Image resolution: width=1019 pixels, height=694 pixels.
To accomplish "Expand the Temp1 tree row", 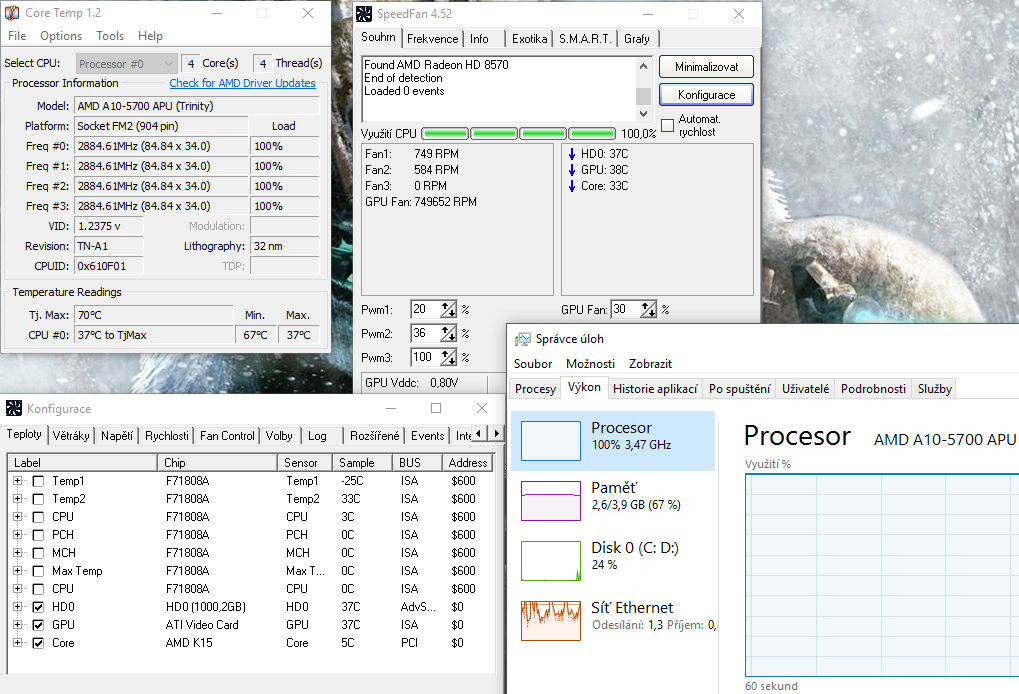I will click(17, 481).
